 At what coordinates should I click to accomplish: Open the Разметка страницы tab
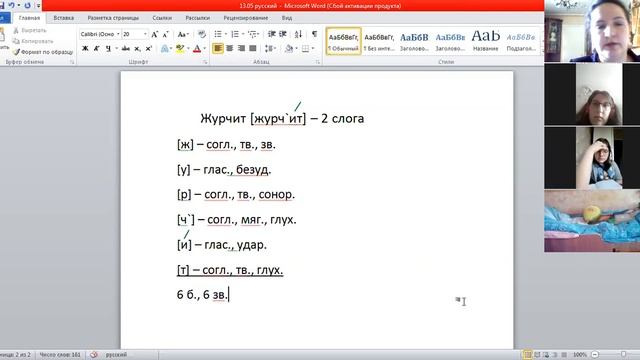pos(113,18)
